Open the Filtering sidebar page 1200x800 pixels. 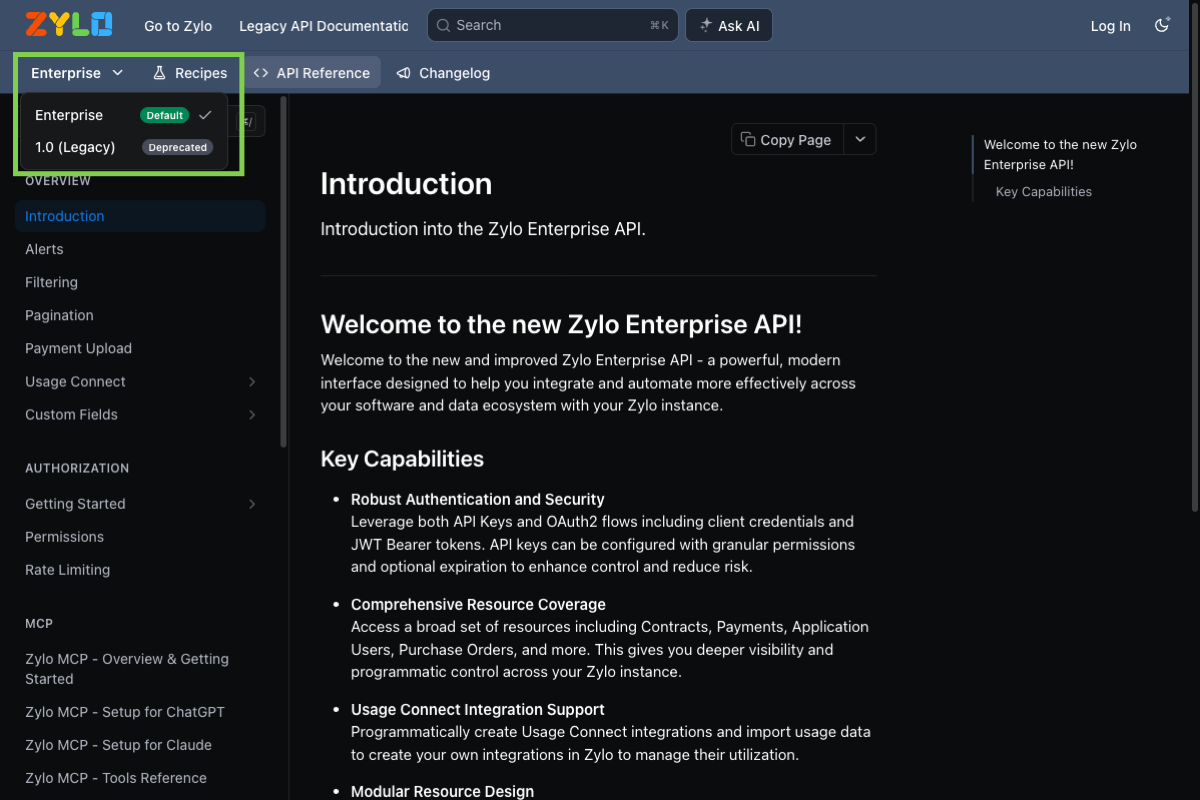(140, 282)
